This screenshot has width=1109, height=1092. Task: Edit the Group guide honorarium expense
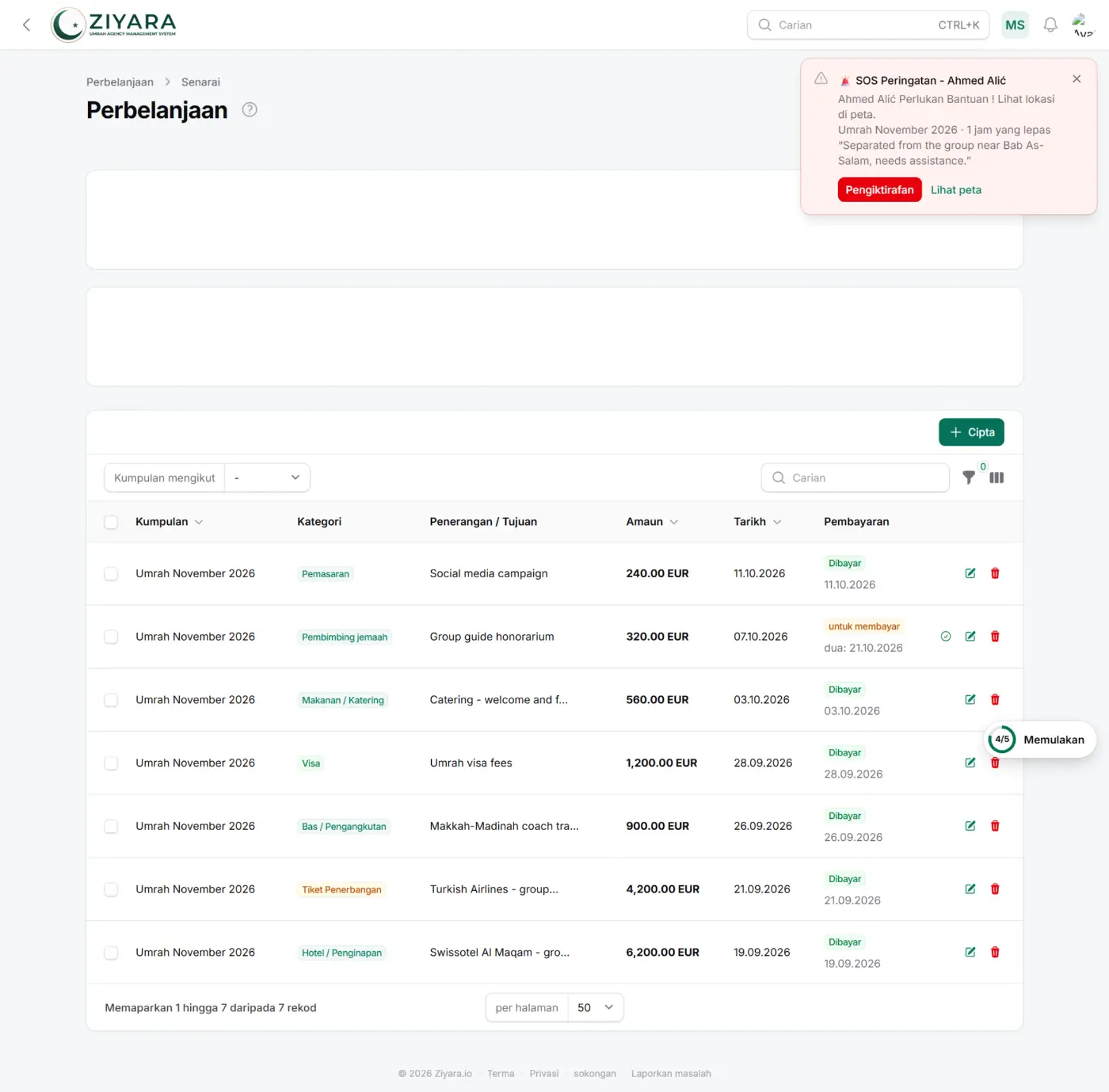pos(970,637)
